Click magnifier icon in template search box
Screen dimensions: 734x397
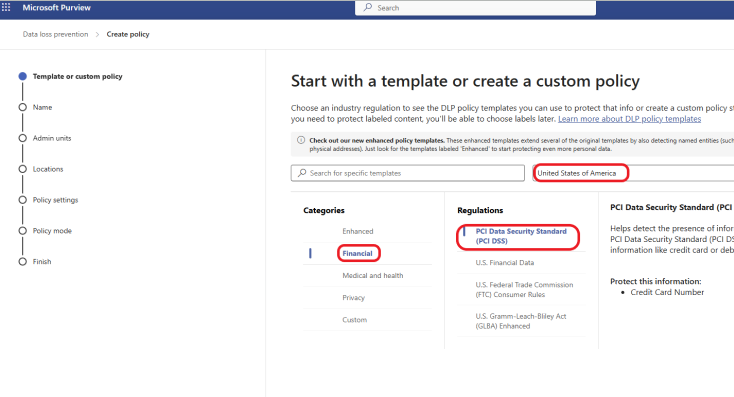(302, 173)
